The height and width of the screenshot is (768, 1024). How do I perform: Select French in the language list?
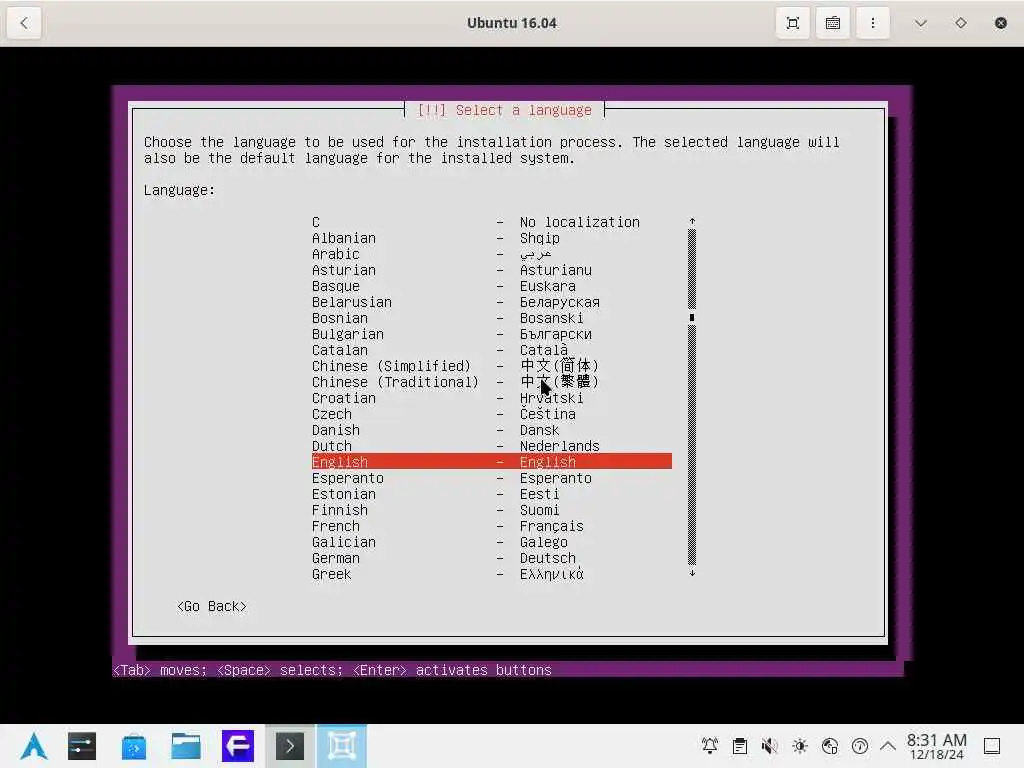(491, 526)
